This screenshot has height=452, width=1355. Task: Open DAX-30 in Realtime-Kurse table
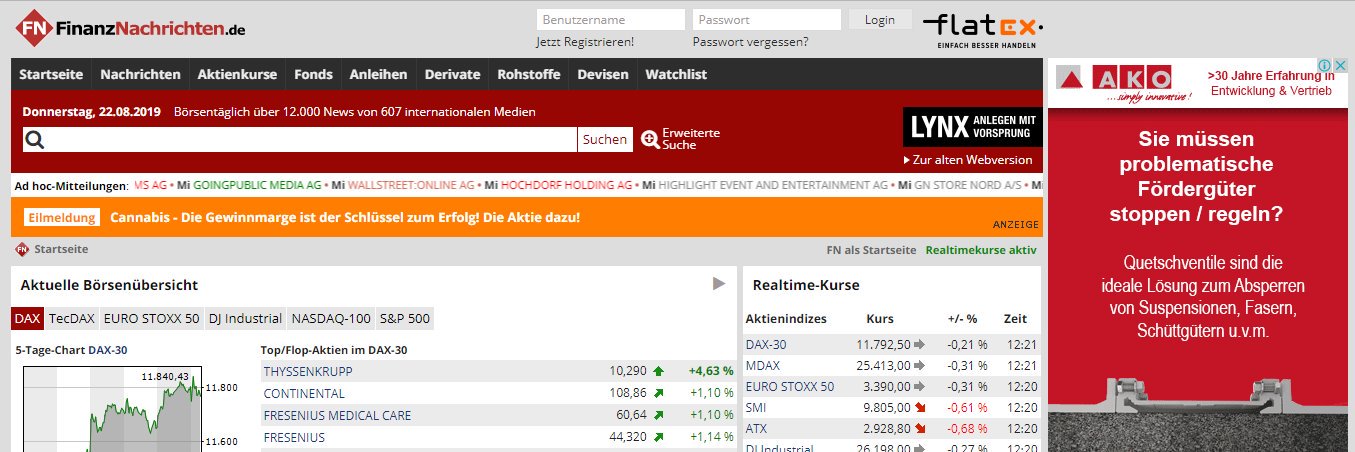(x=766, y=344)
